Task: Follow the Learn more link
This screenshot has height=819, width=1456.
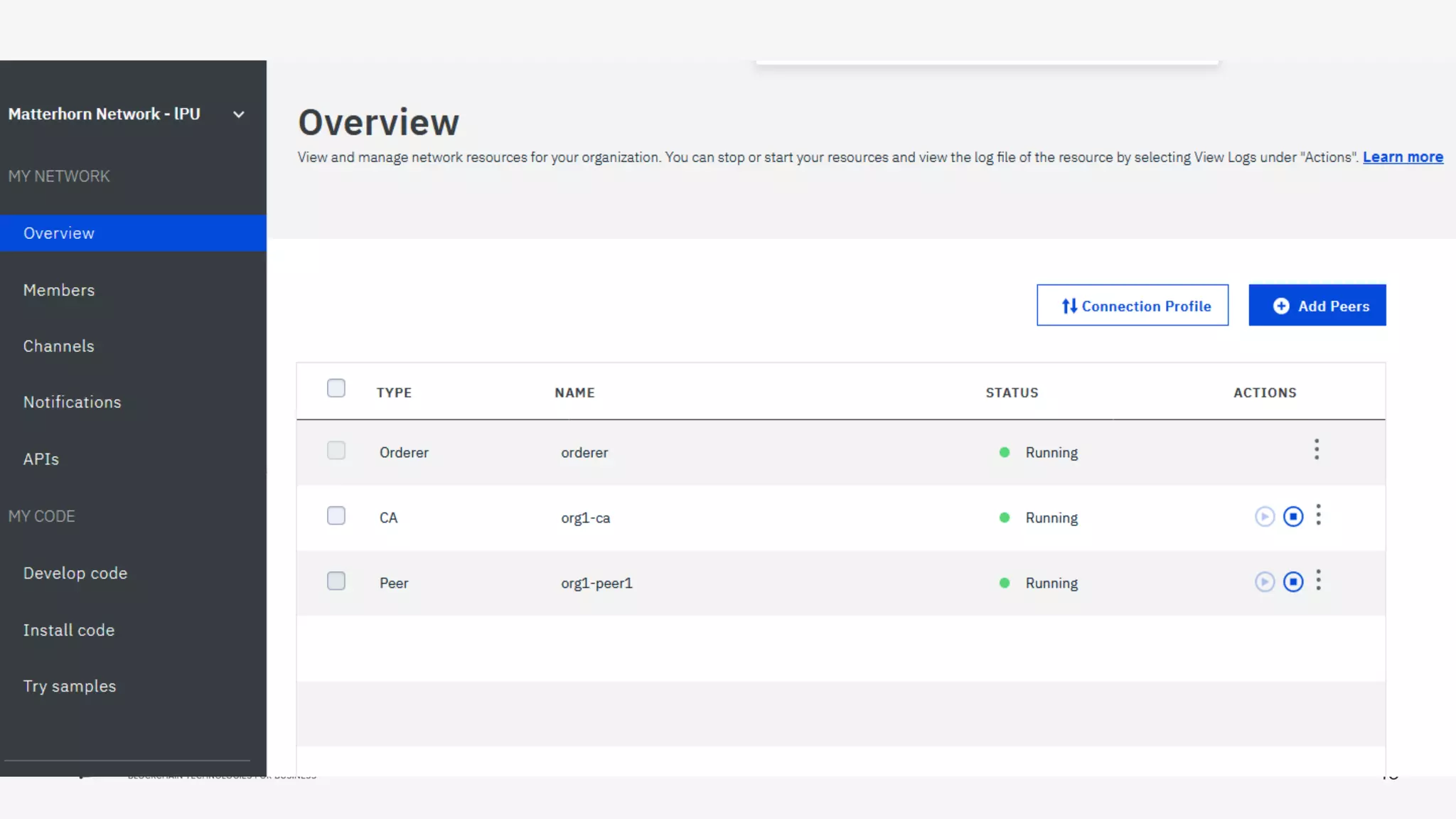Action: [1402, 157]
